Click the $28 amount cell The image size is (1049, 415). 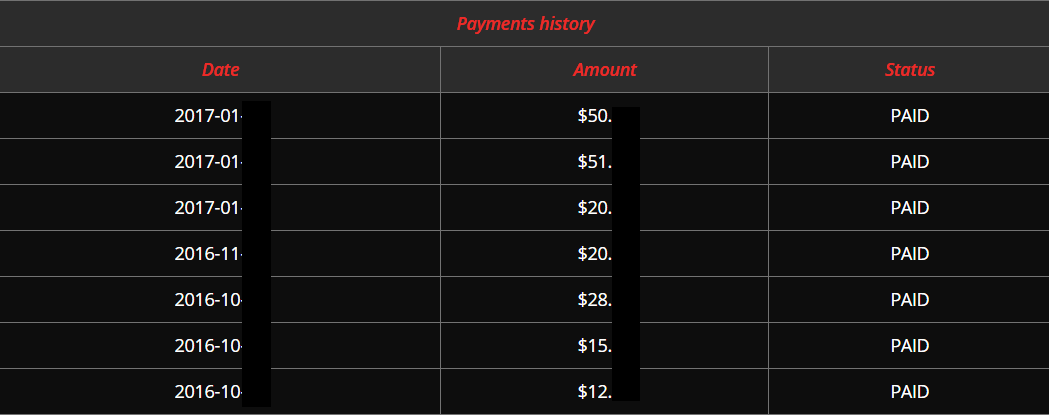(x=604, y=300)
